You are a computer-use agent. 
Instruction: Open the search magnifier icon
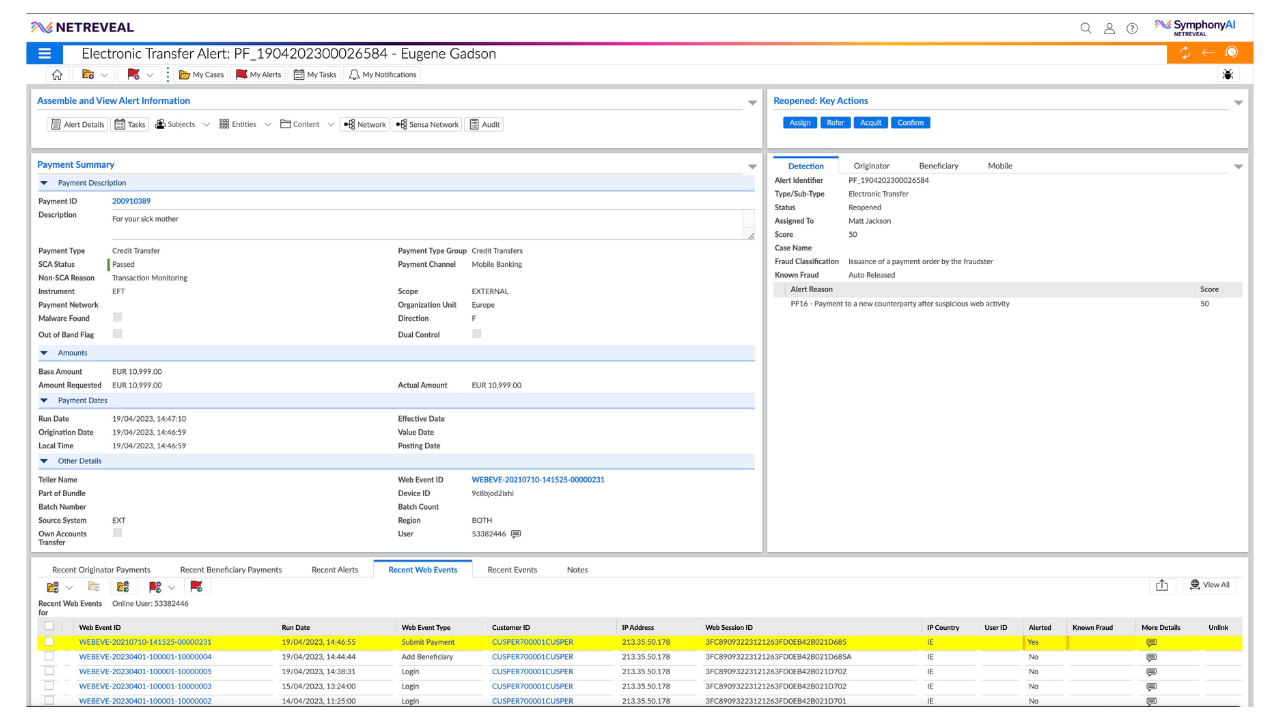coord(1086,28)
